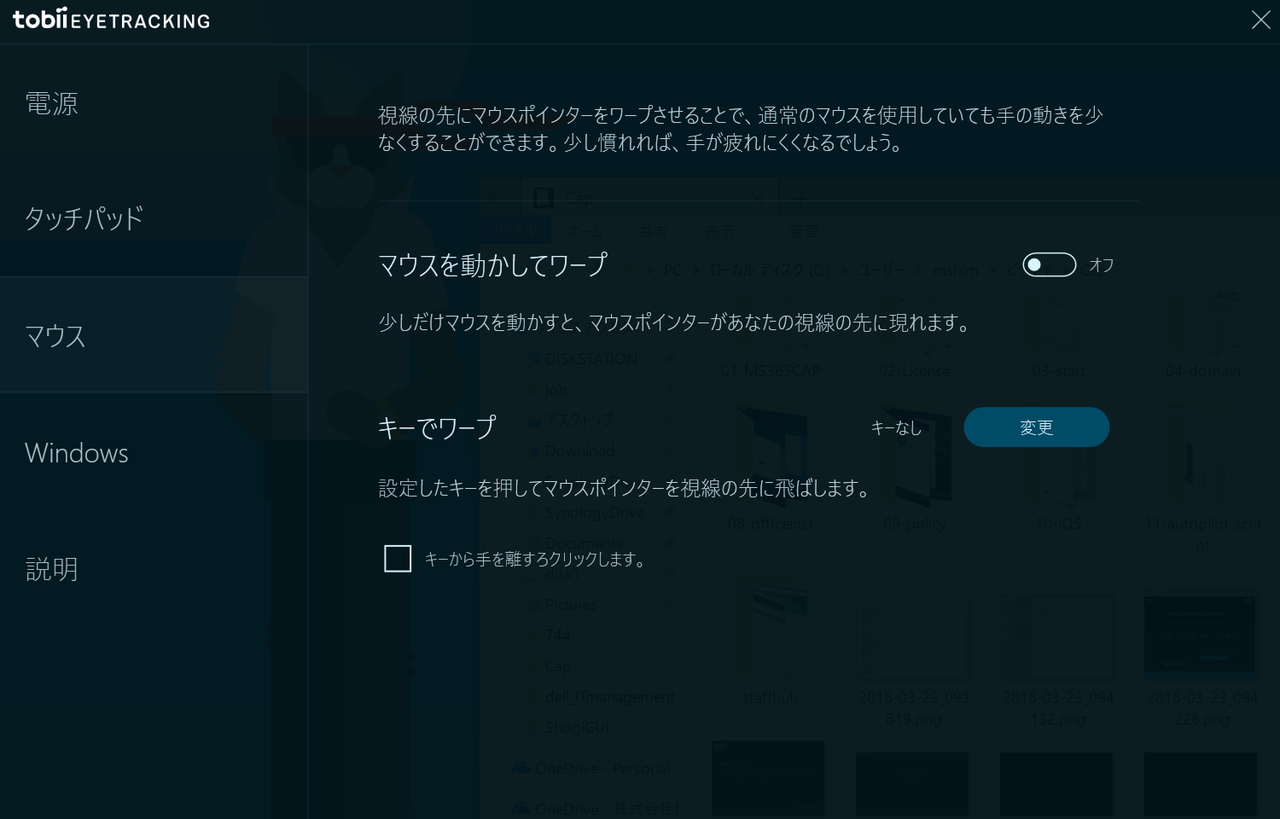This screenshot has width=1280, height=819.
Task: Close the Tobii Eye Tracking settings window
Action: [x=1260, y=20]
